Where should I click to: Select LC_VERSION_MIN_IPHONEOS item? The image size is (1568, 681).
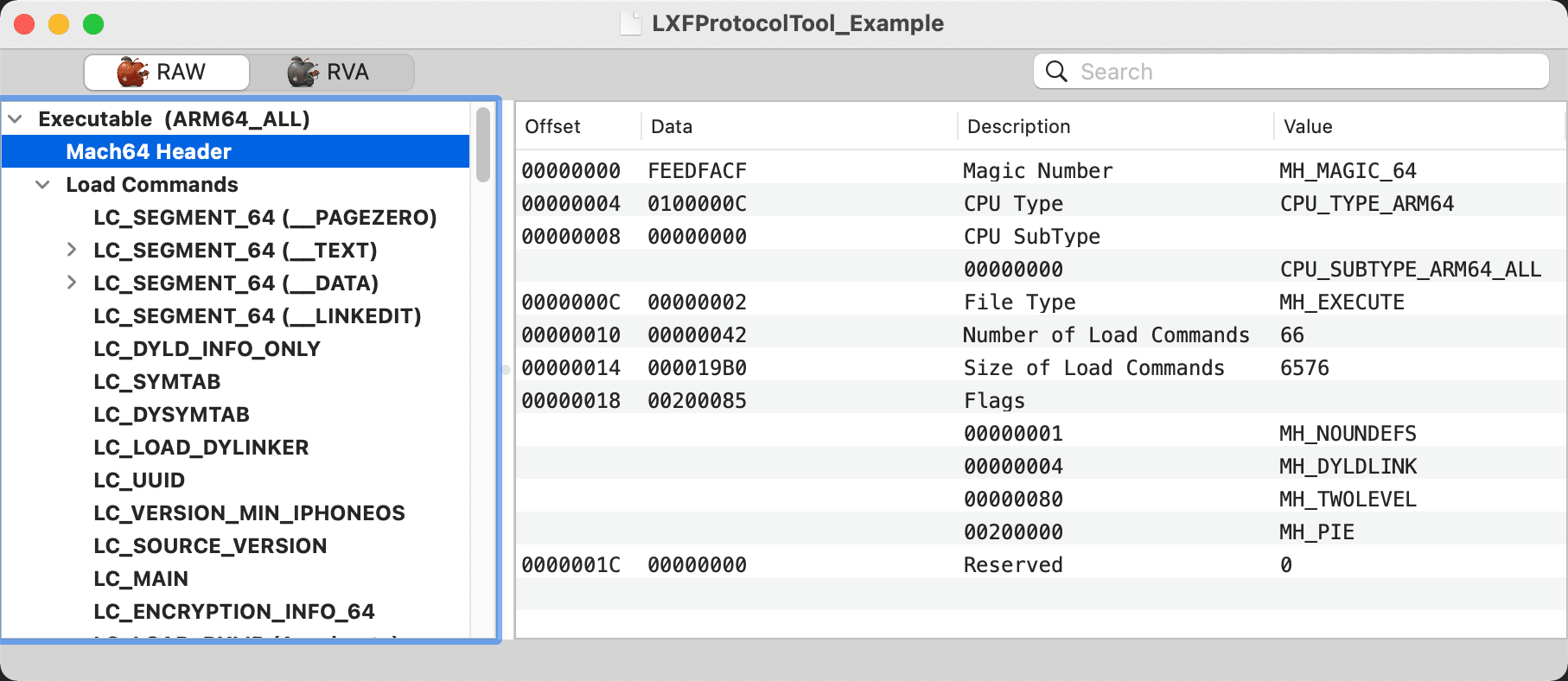(249, 513)
